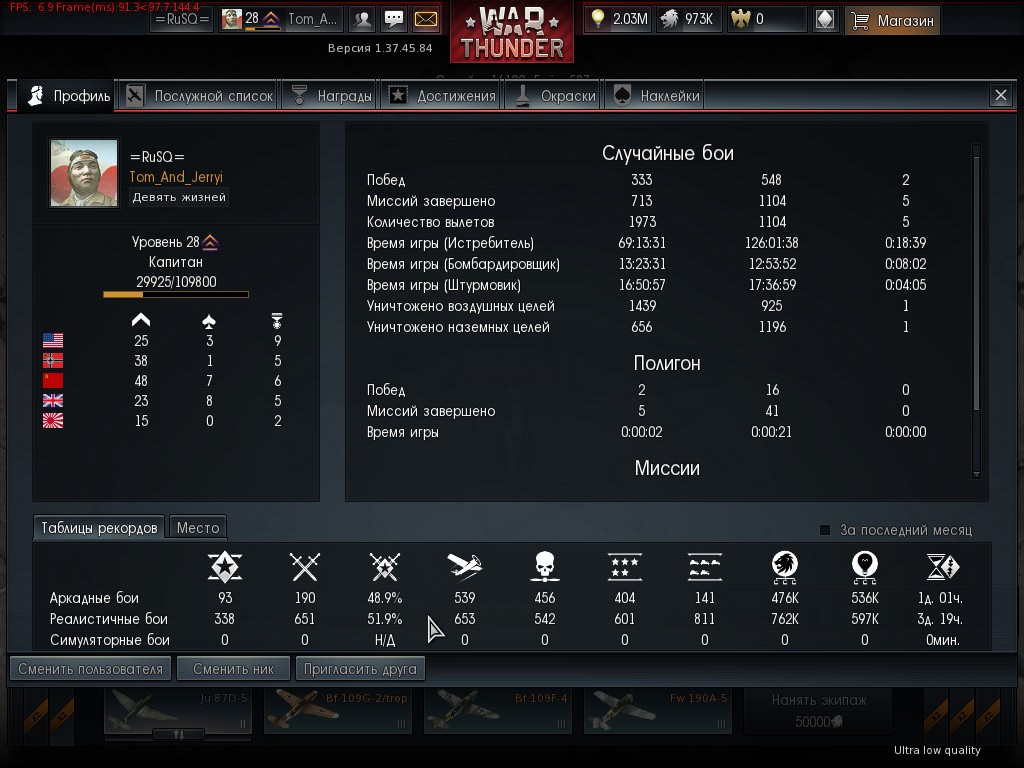Open the Достижения tab
1024x768 pixels.
click(x=442, y=96)
